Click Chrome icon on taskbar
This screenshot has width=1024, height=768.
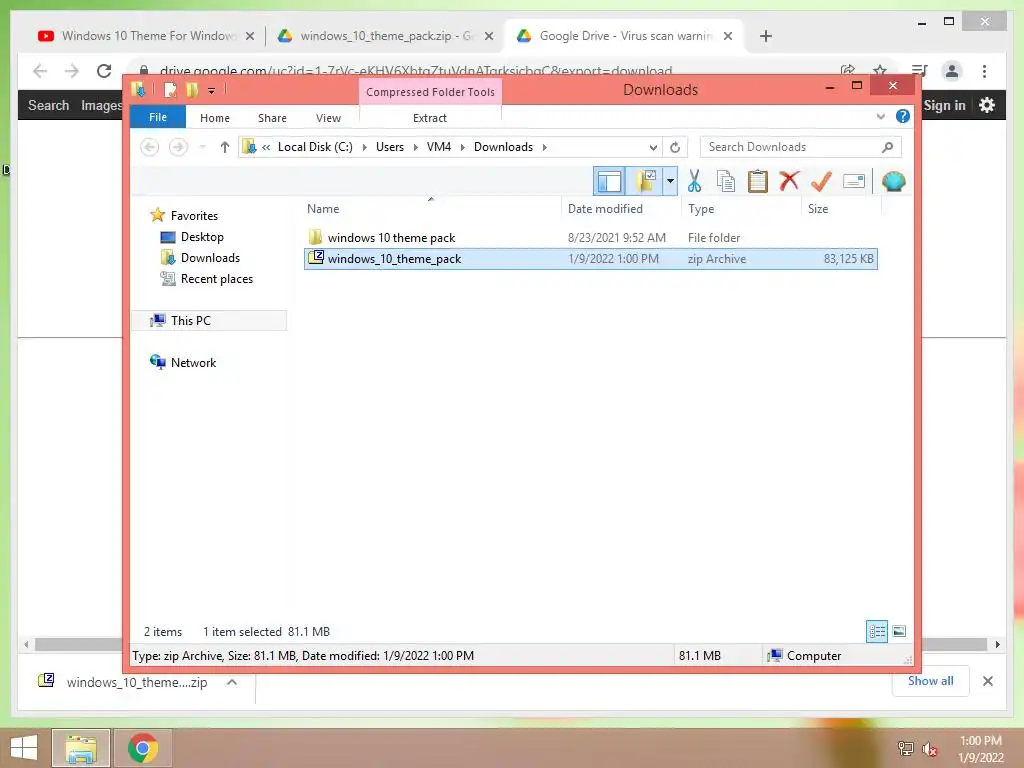143,748
